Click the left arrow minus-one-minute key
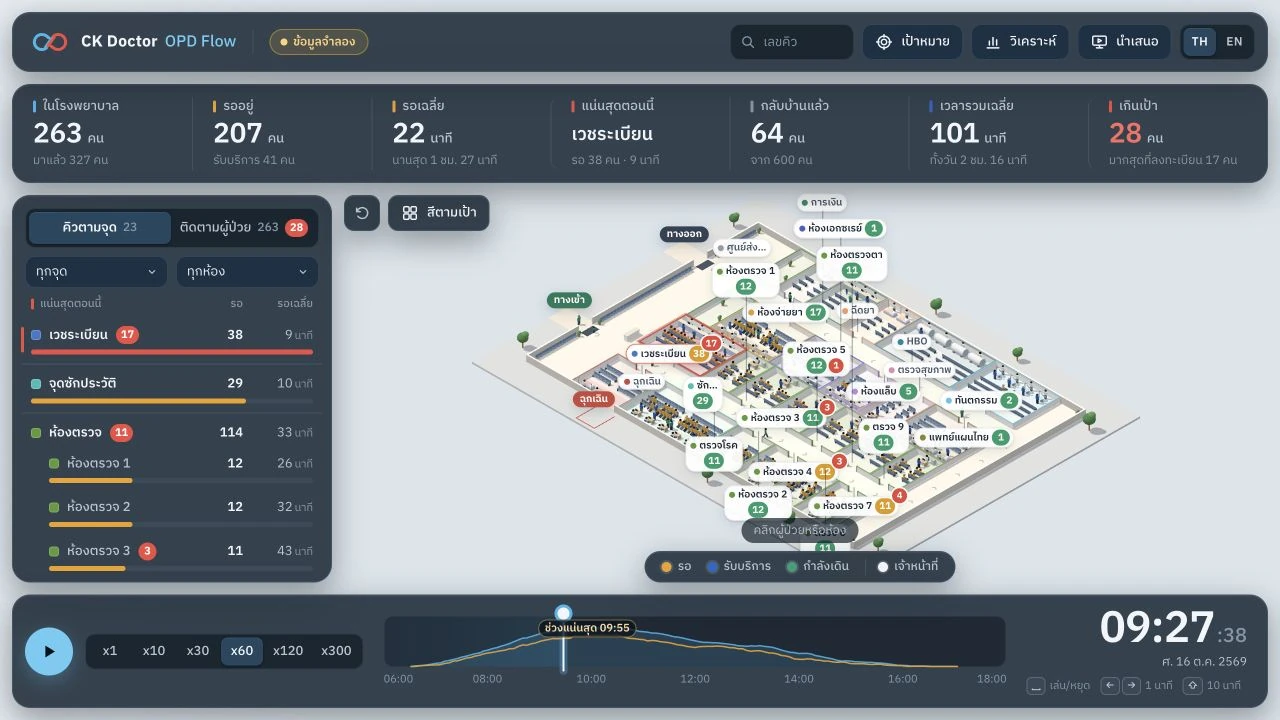This screenshot has height=720, width=1280. (1109, 686)
